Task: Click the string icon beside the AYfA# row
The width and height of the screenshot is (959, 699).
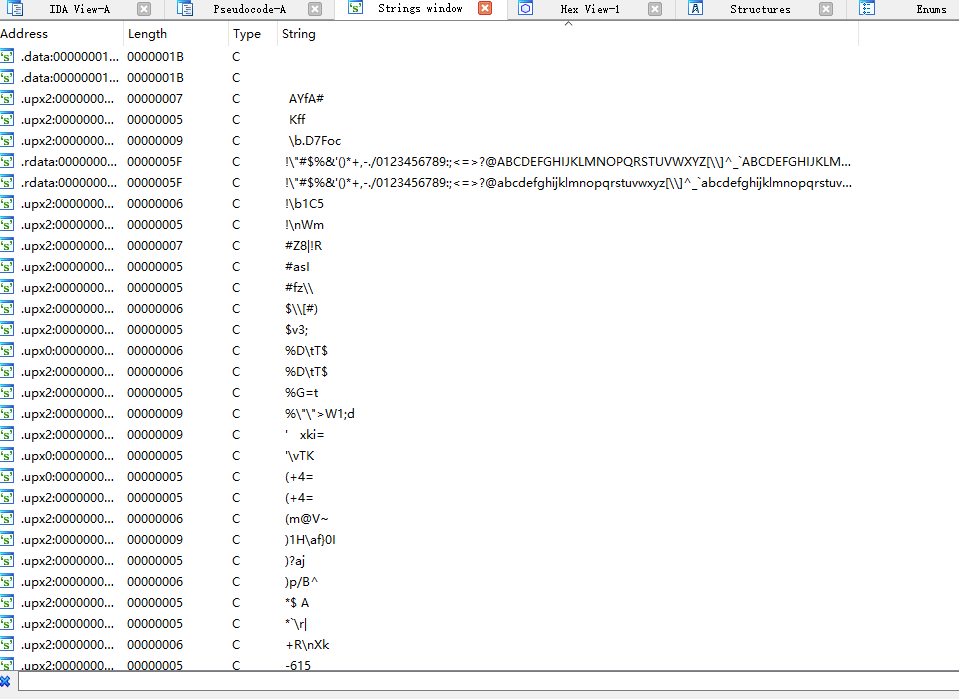Action: point(8,99)
